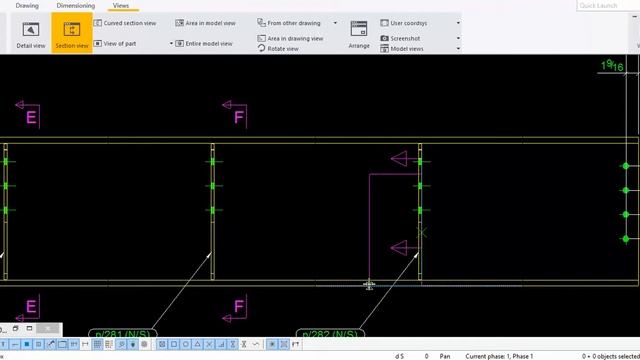This screenshot has height=360, width=640.
Task: Toggle the filled square select parts switch
Action: [27, 344]
